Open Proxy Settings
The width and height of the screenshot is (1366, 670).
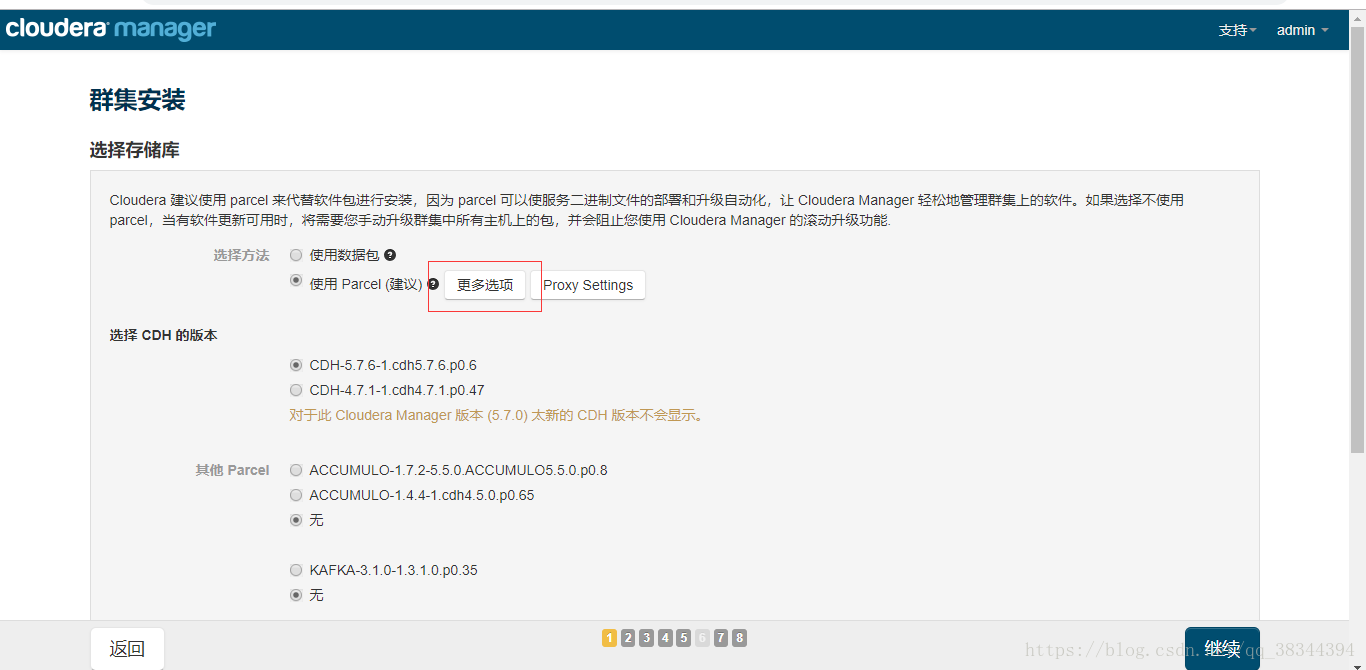(588, 285)
